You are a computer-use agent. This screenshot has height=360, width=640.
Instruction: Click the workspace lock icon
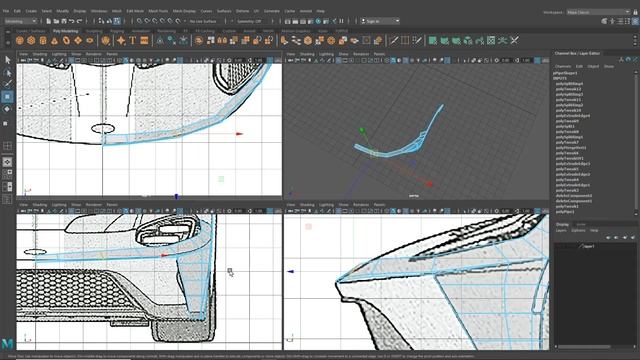(x=635, y=12)
